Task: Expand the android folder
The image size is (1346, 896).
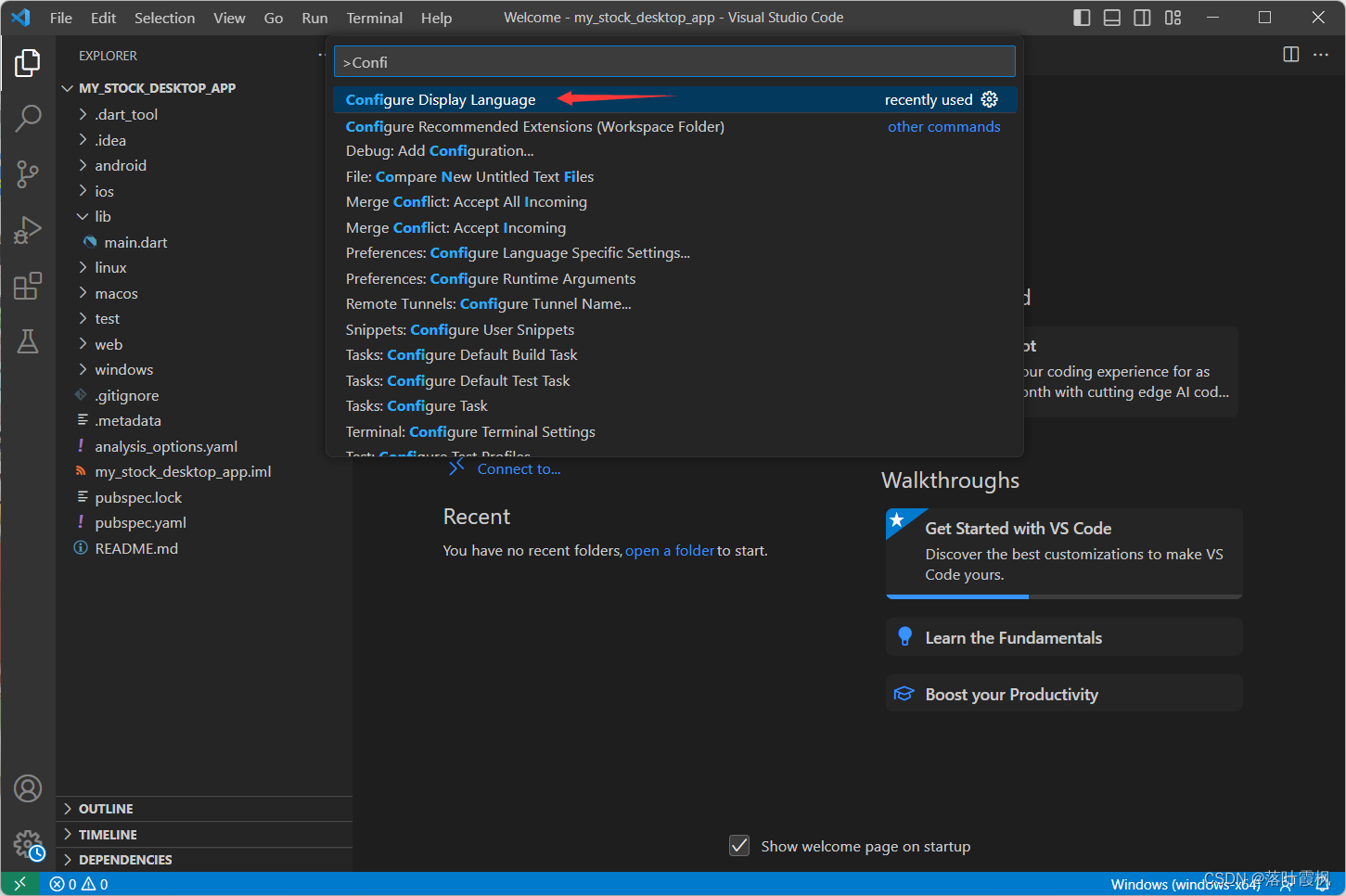Action: pos(83,165)
